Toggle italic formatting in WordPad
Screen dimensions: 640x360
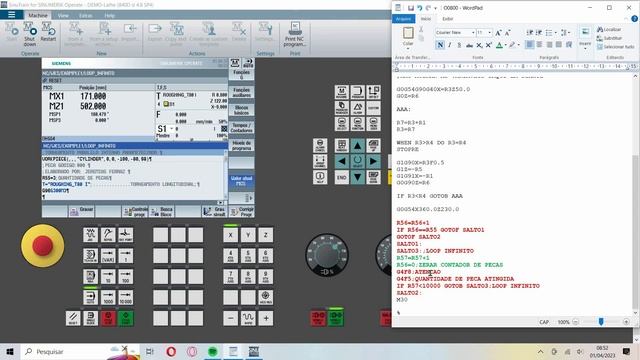pyautogui.click(x=450, y=45)
